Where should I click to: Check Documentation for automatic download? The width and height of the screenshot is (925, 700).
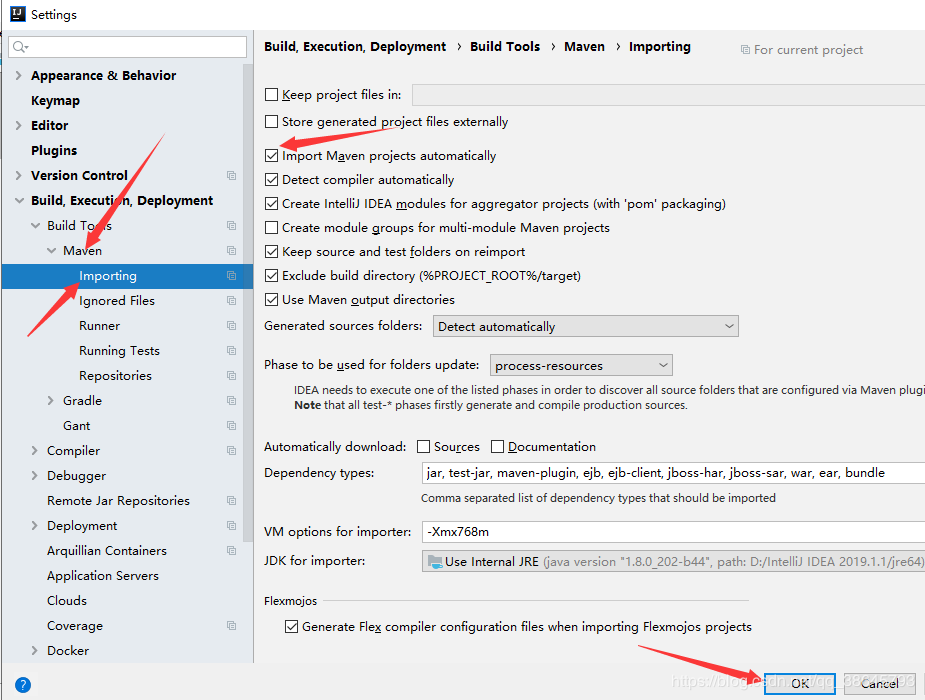point(497,447)
